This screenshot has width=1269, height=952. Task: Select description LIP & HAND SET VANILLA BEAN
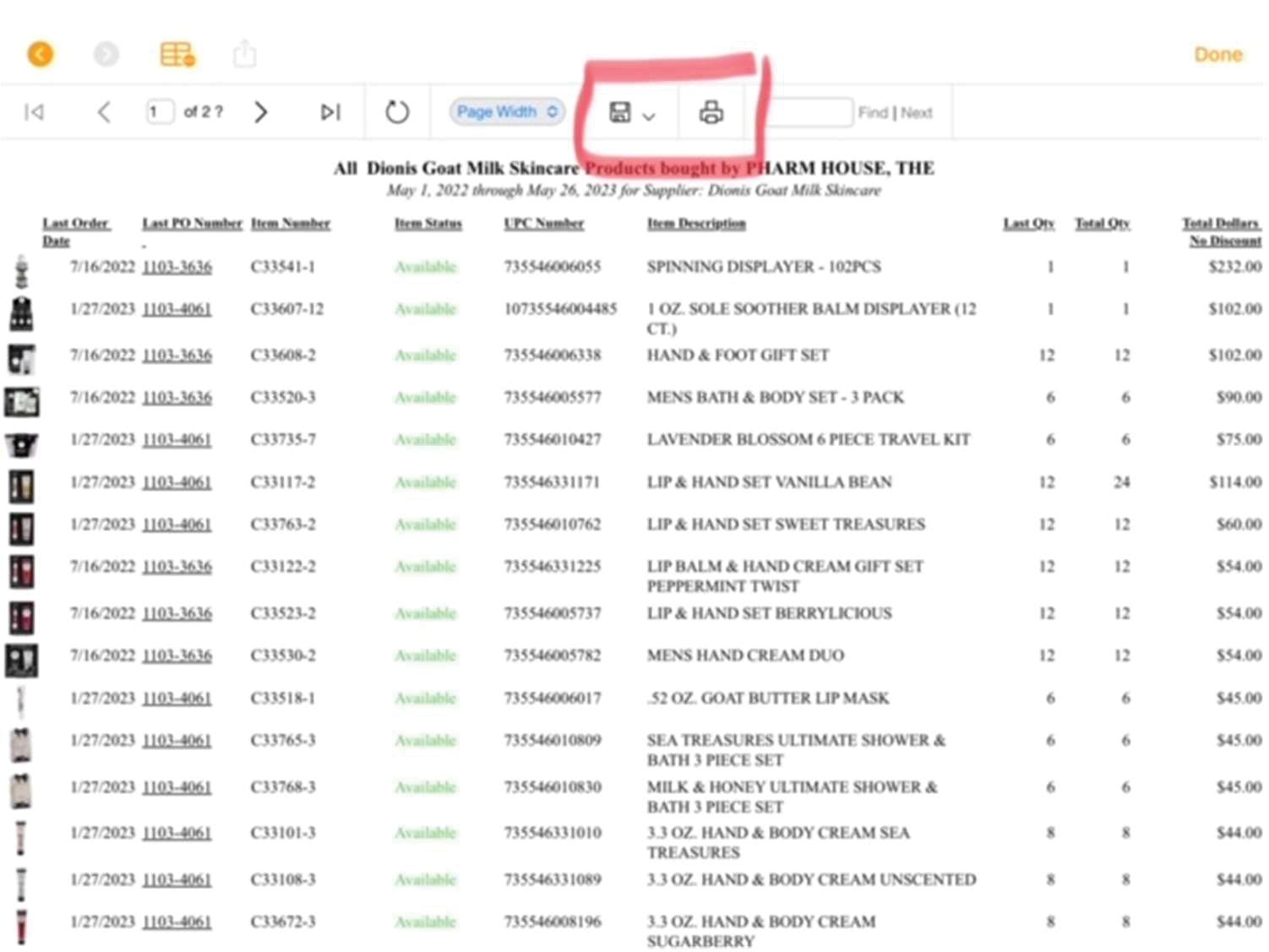[770, 482]
